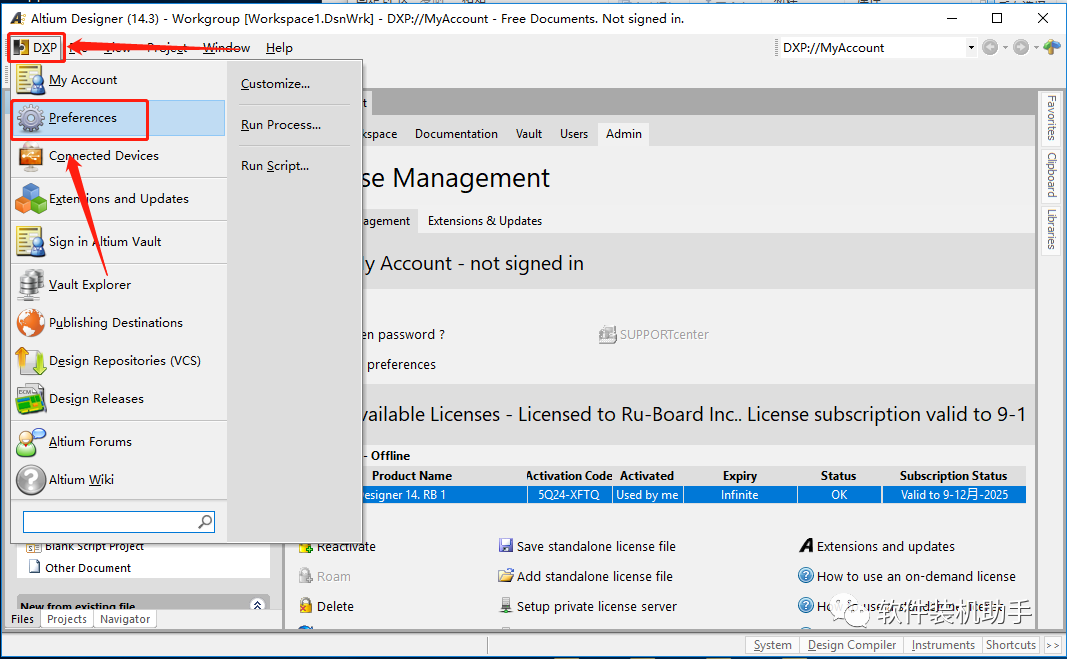Click the search magnifier in menu search box
The height and width of the screenshot is (659, 1067).
(x=205, y=521)
